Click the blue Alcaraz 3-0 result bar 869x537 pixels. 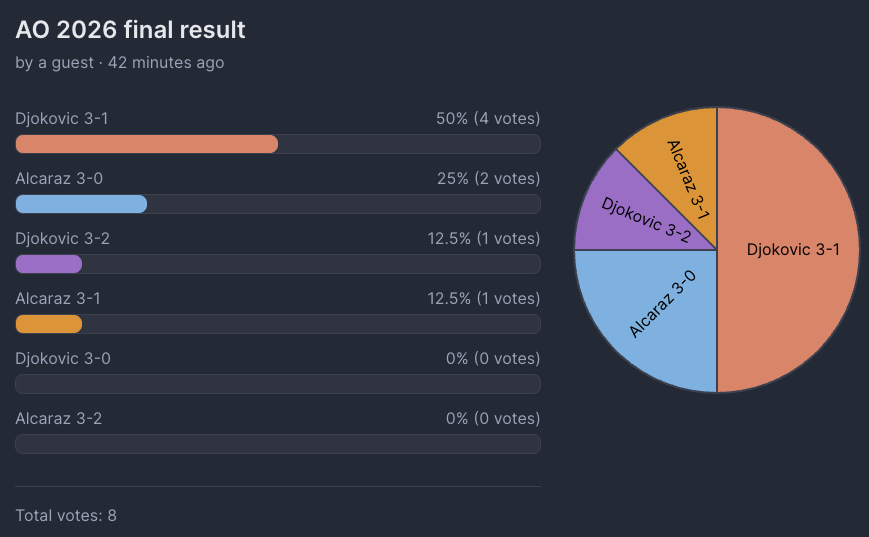(x=82, y=204)
